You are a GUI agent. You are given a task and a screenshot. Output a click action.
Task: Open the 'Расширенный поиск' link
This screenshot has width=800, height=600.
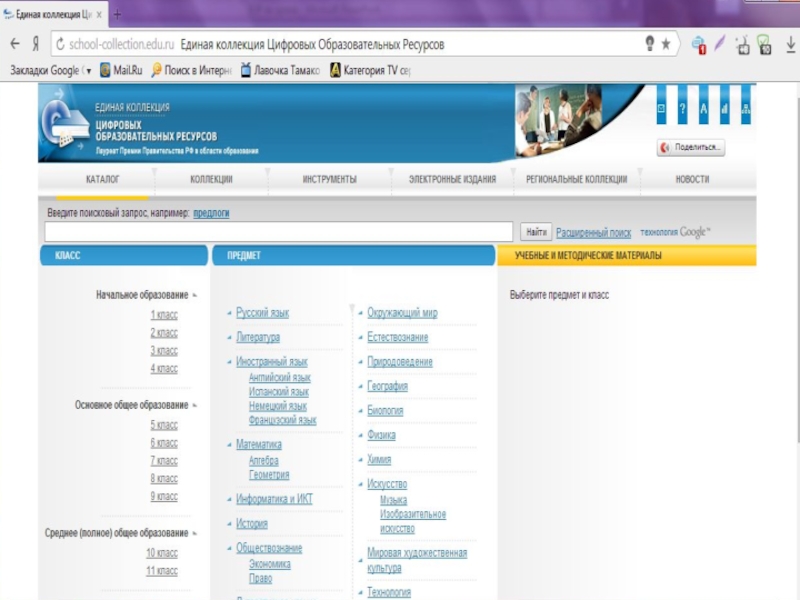(593, 232)
